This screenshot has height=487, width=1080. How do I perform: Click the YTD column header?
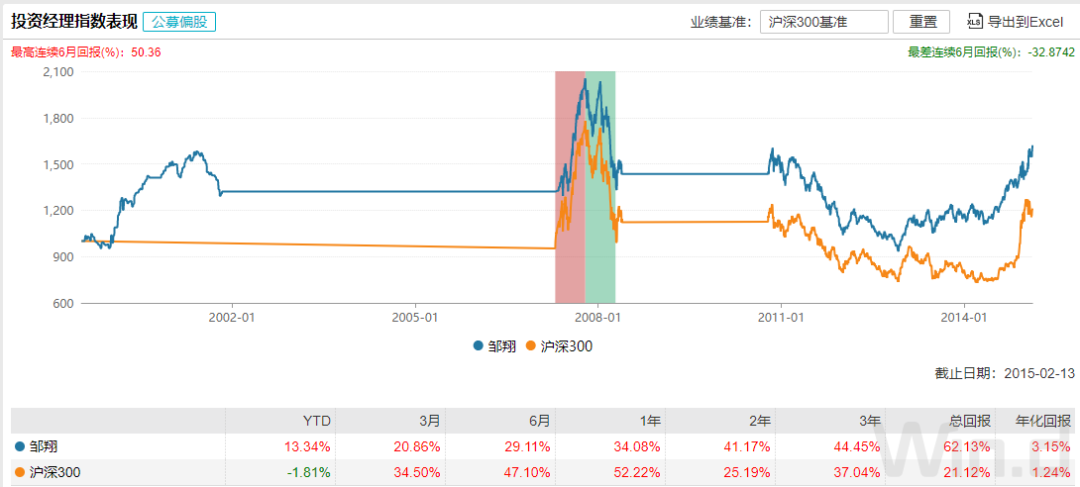coord(316,420)
